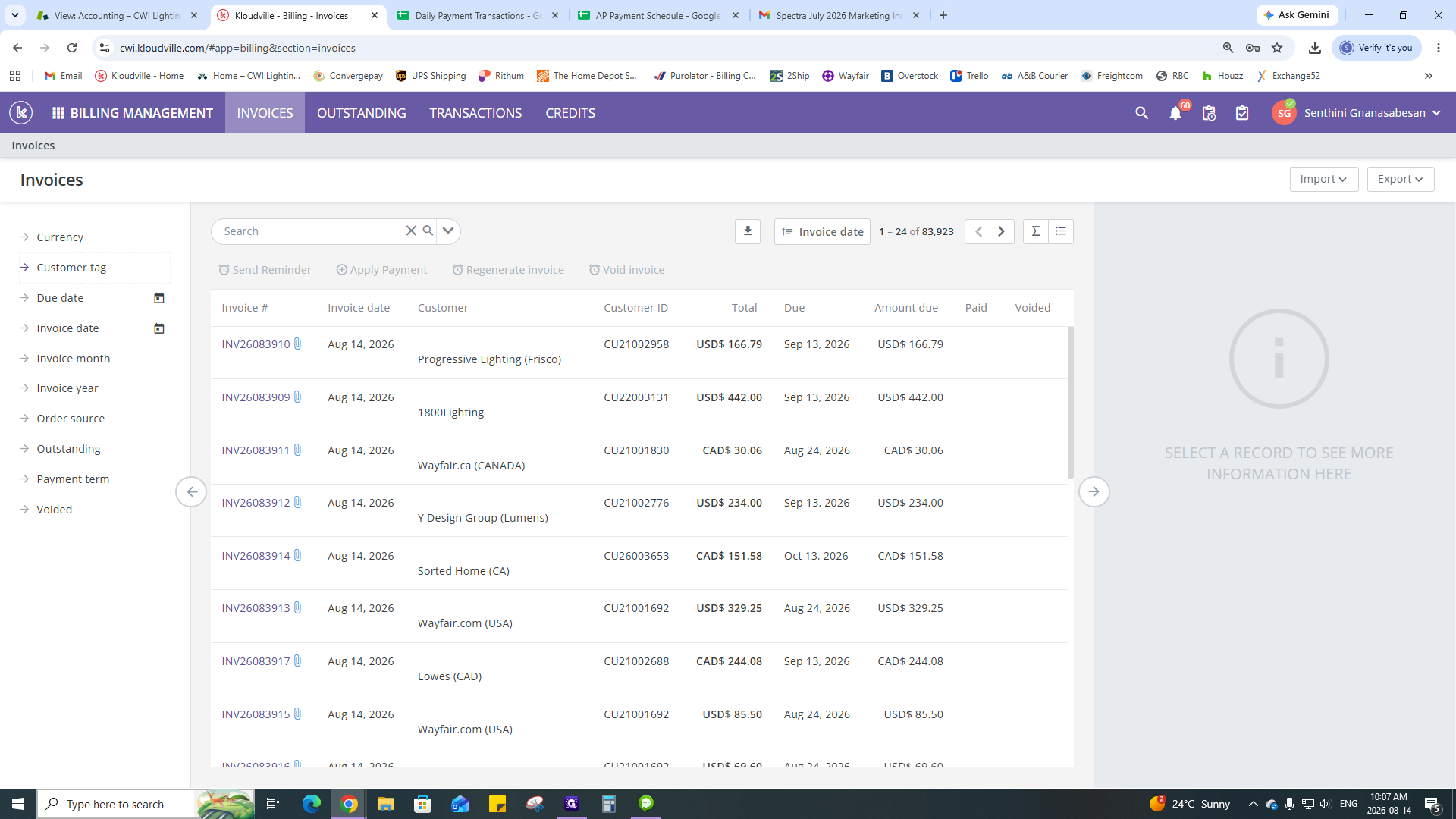Expand the search options dropdown
The image size is (1456, 819).
pos(448,231)
